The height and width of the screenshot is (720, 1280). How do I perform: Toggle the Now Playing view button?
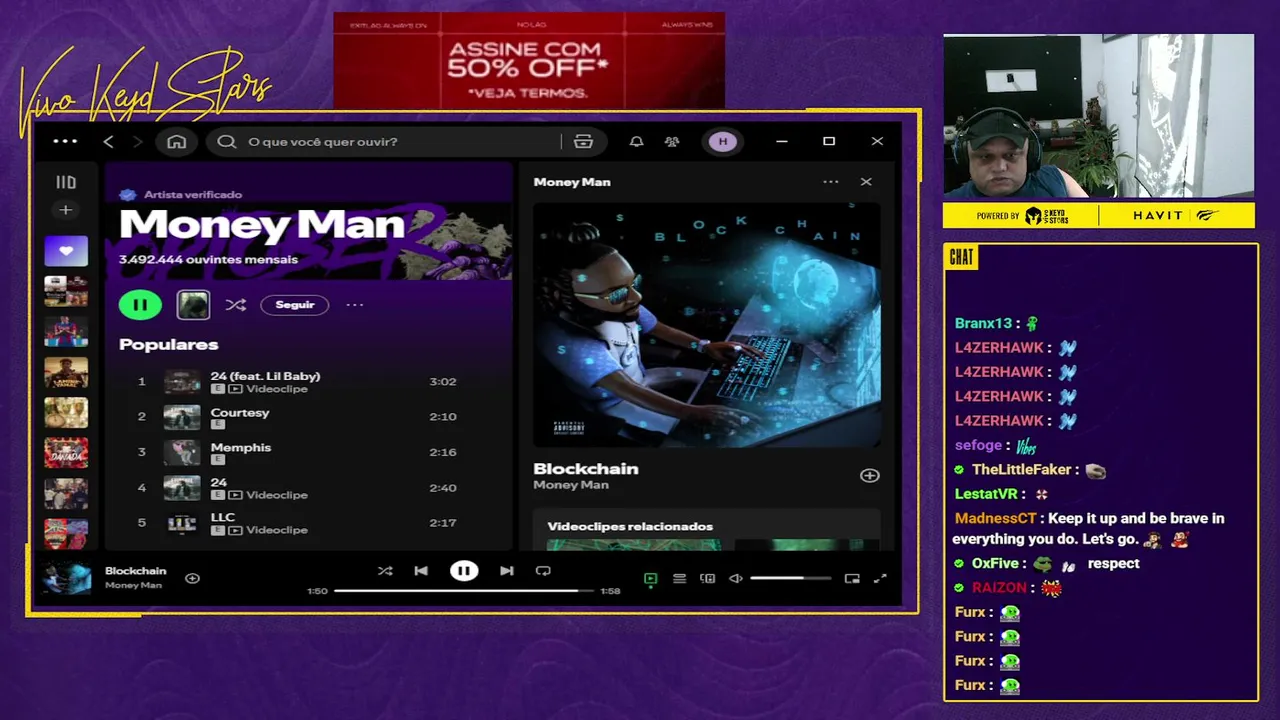pyautogui.click(x=650, y=578)
